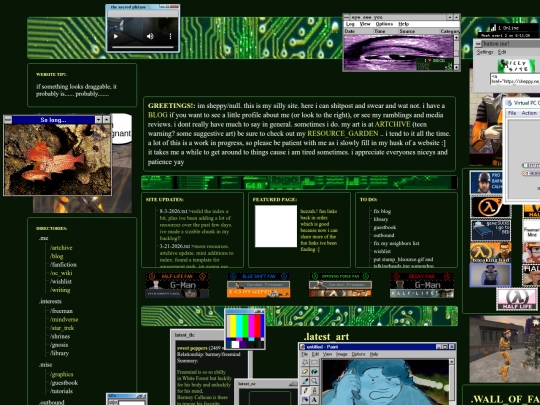Open the /graphics directory link
The height and width of the screenshot is (405, 540).
61,374
